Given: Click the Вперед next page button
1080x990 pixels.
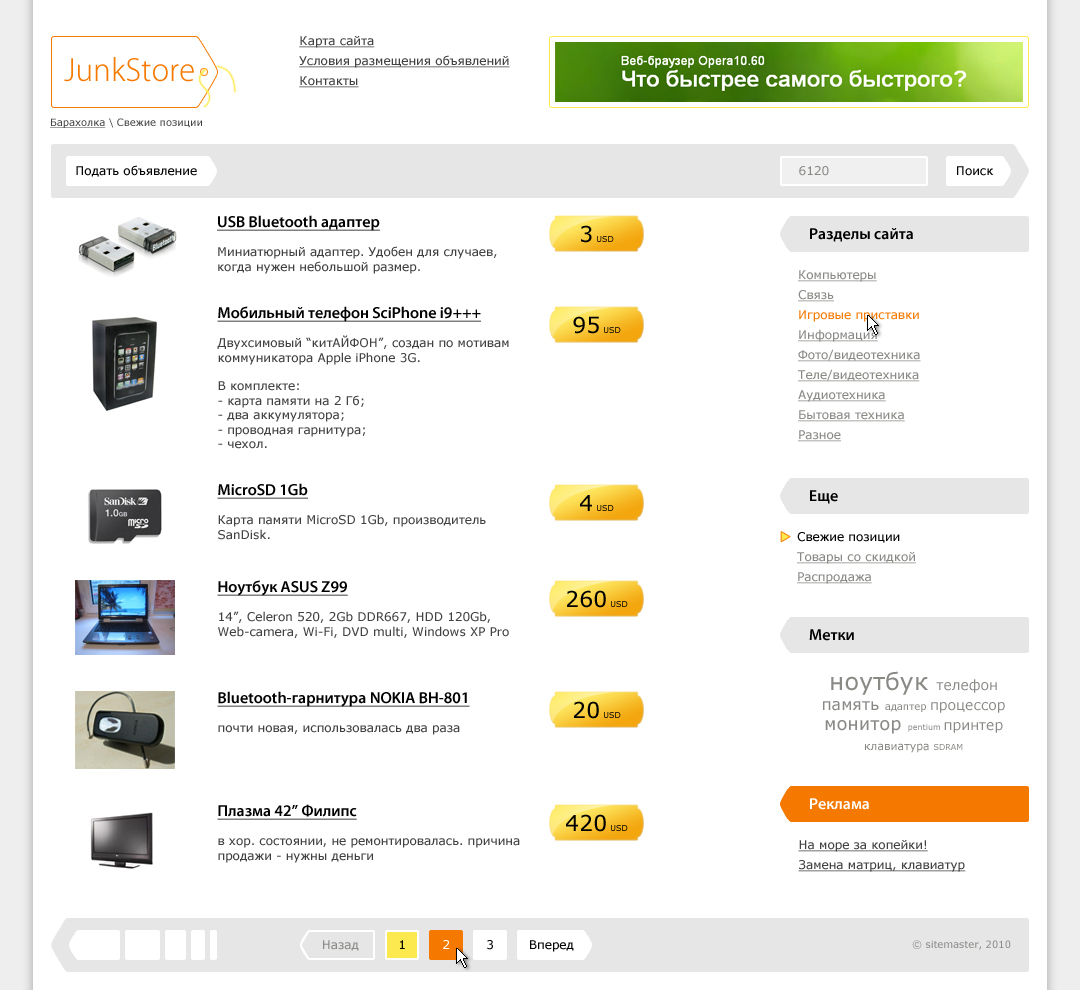Looking at the screenshot, I should (x=554, y=945).
